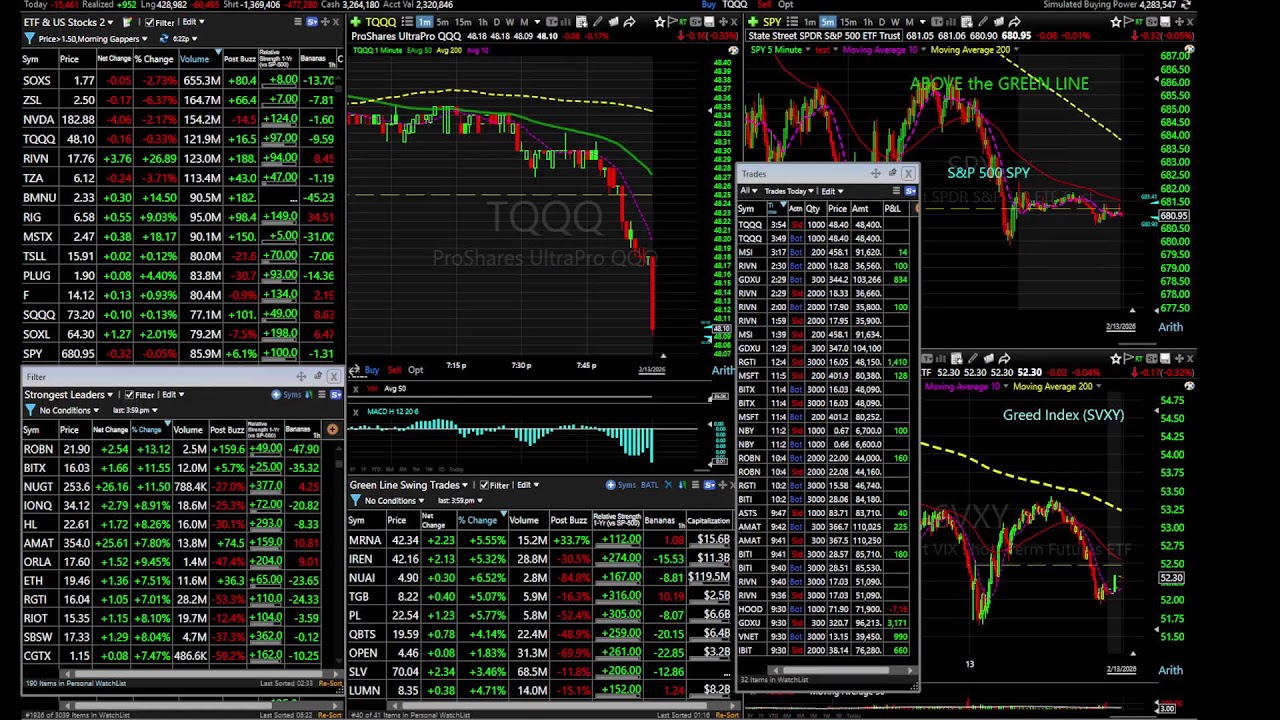The height and width of the screenshot is (720, 1280).
Task: Open No Conditions dropdown in Strongest Leaders
Action: tap(69, 410)
